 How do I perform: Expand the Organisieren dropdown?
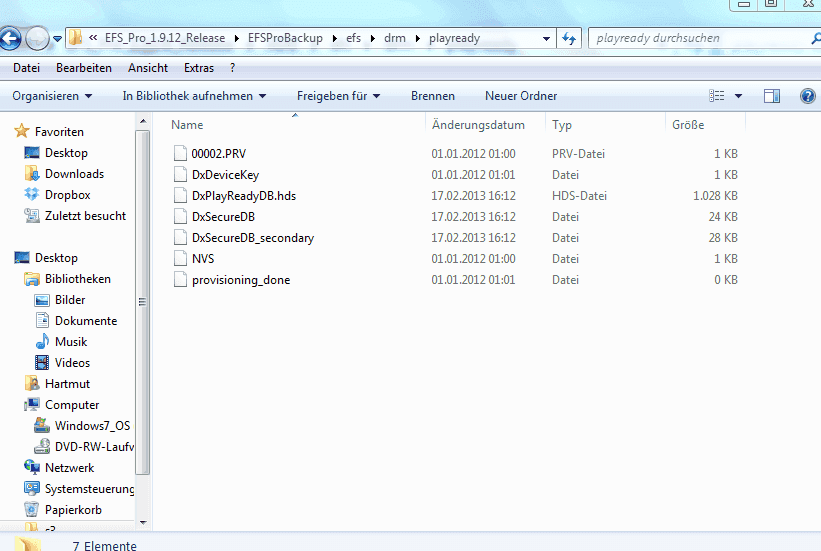pos(52,96)
